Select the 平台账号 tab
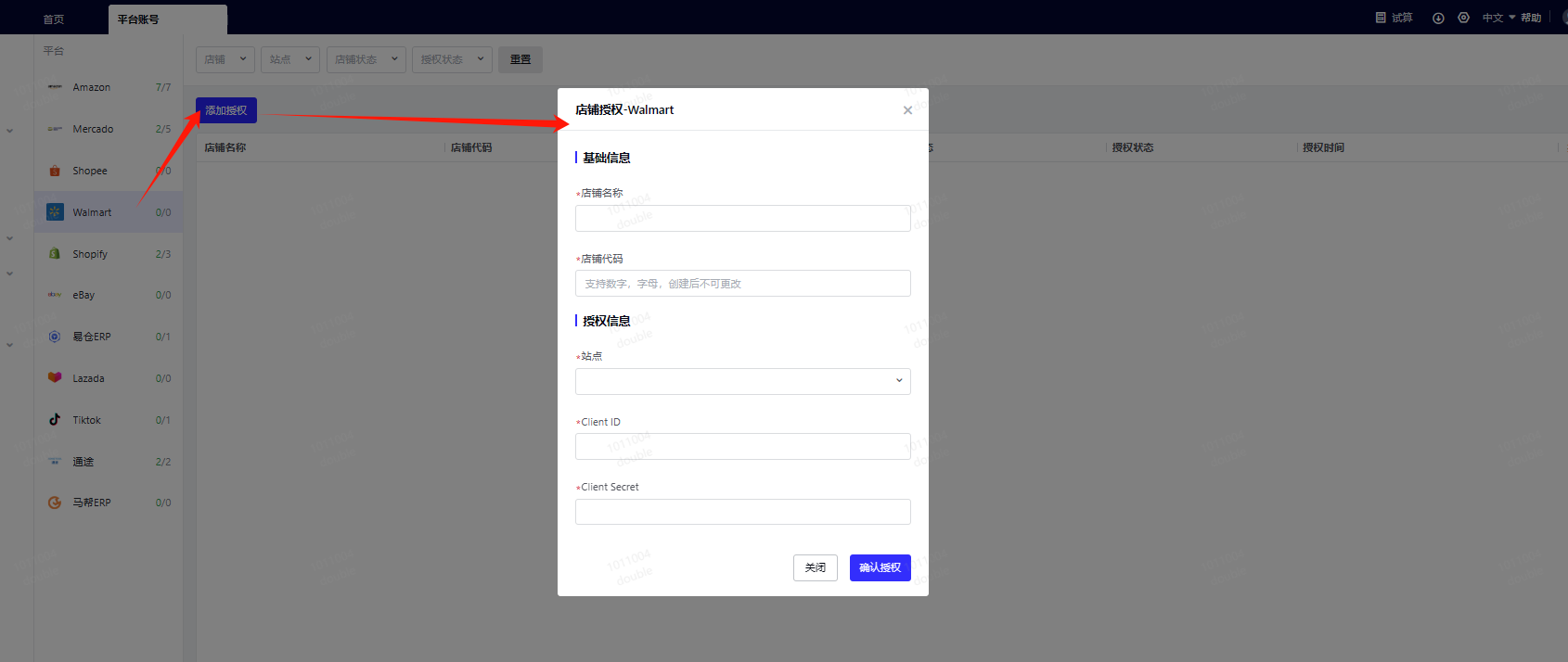This screenshot has height=662, width=1568. (x=167, y=19)
